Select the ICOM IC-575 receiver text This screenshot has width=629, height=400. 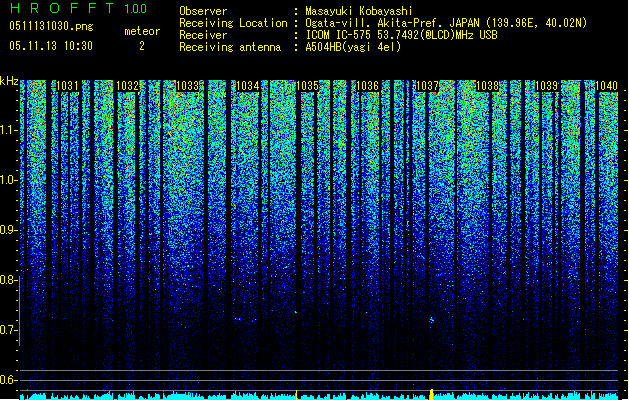tap(401, 35)
